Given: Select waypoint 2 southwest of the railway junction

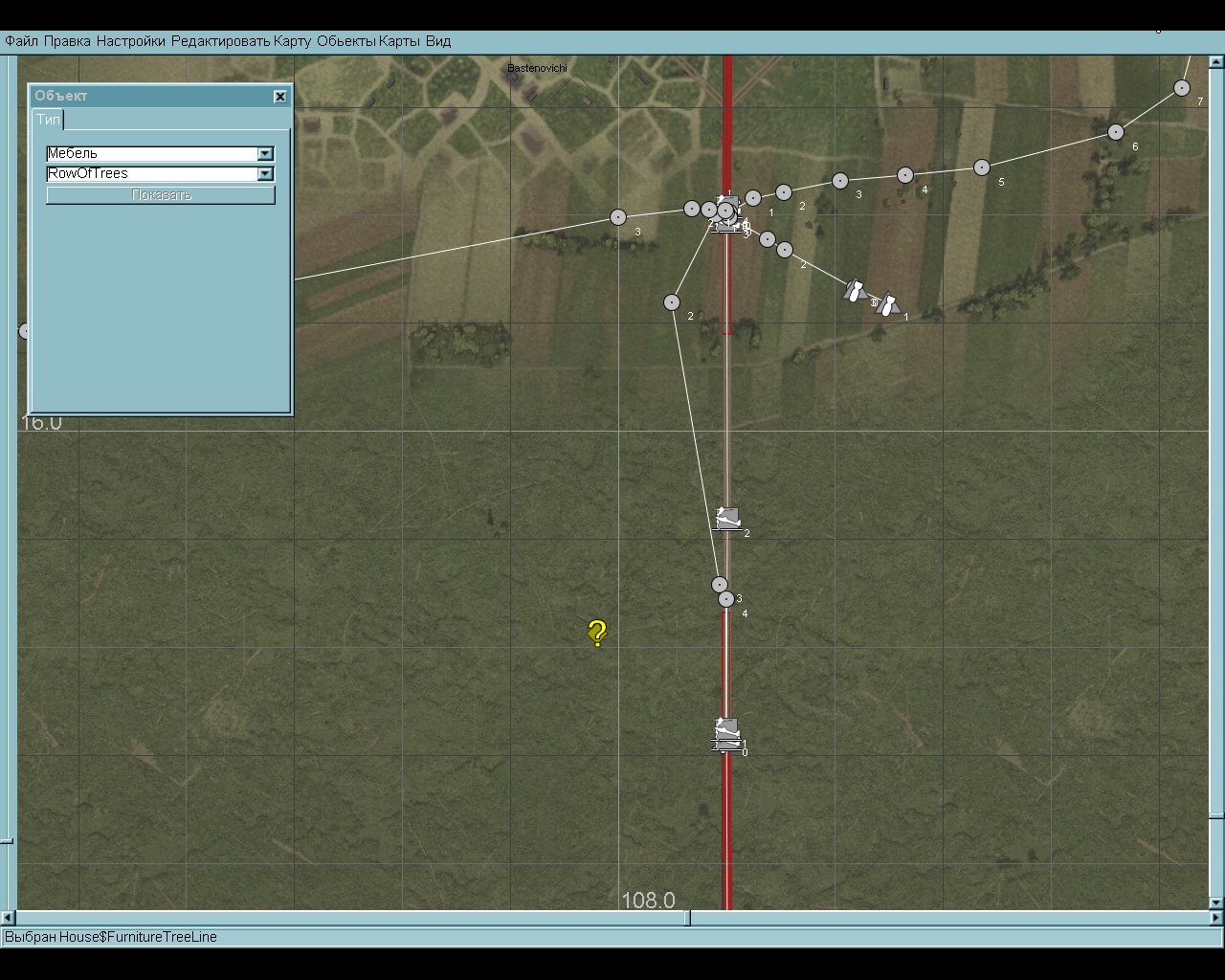Looking at the screenshot, I should (672, 302).
